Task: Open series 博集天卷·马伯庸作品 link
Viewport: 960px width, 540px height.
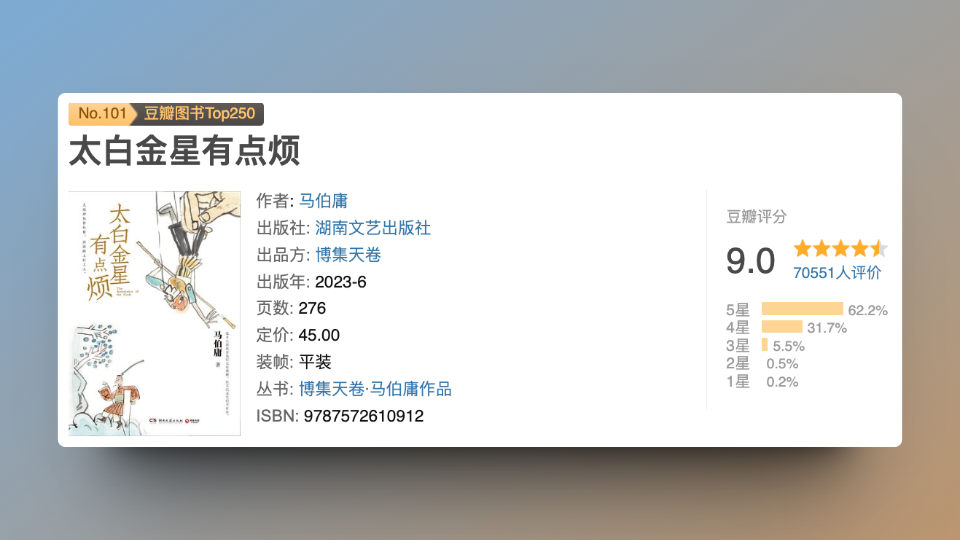Action: pyautogui.click(x=375, y=389)
